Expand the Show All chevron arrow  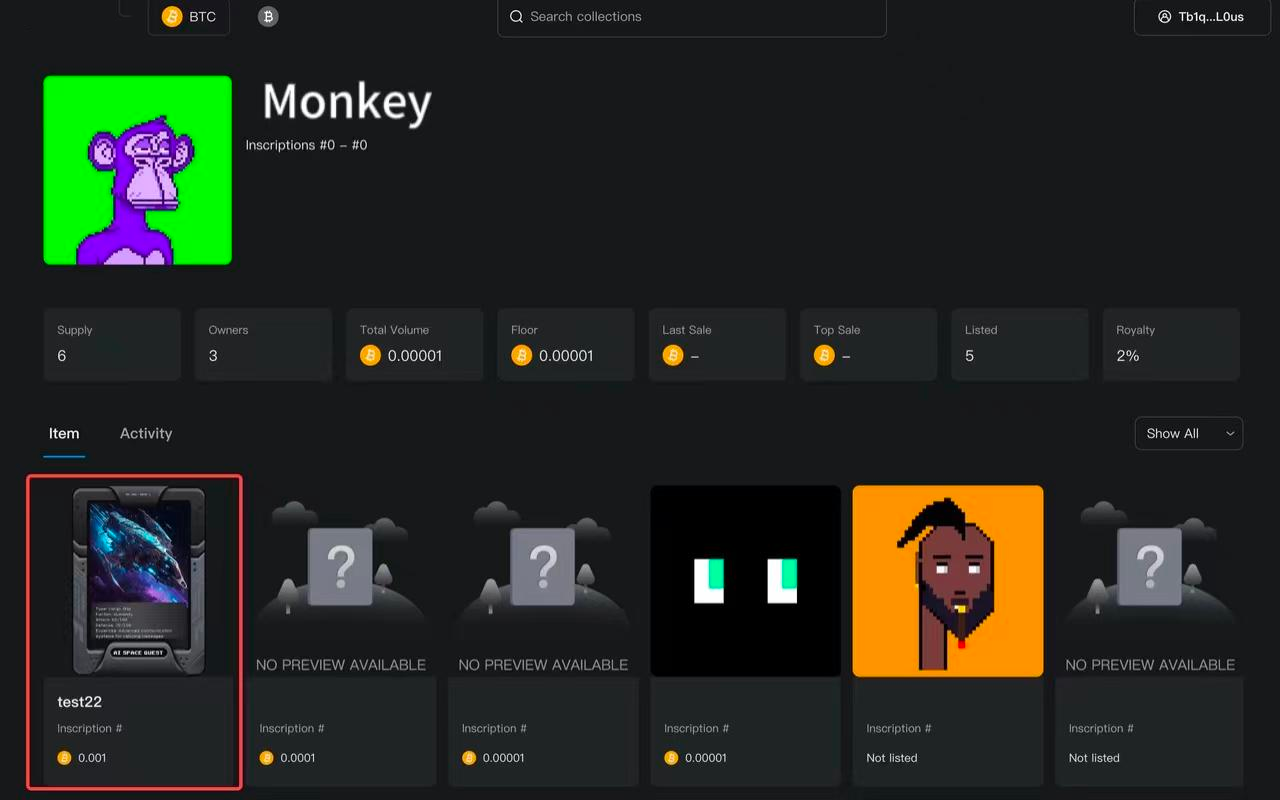[x=1230, y=434]
